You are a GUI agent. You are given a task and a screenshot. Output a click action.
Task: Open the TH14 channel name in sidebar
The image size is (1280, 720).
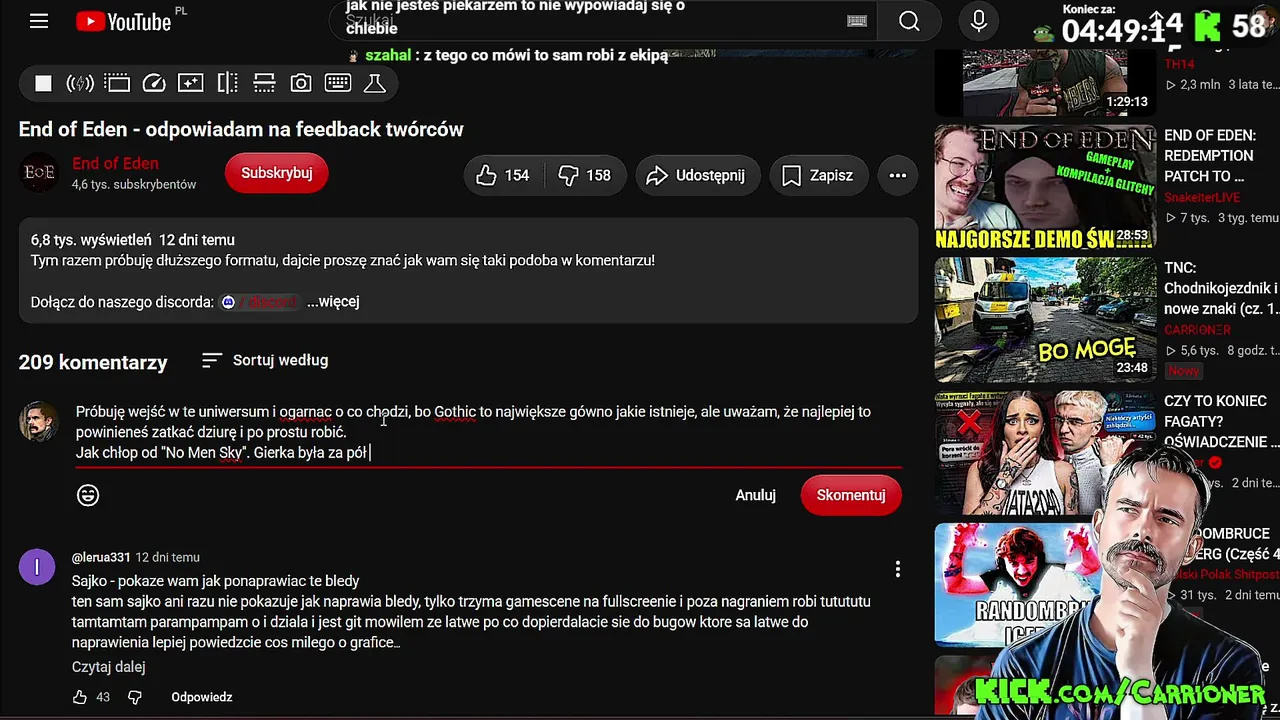(x=1179, y=64)
